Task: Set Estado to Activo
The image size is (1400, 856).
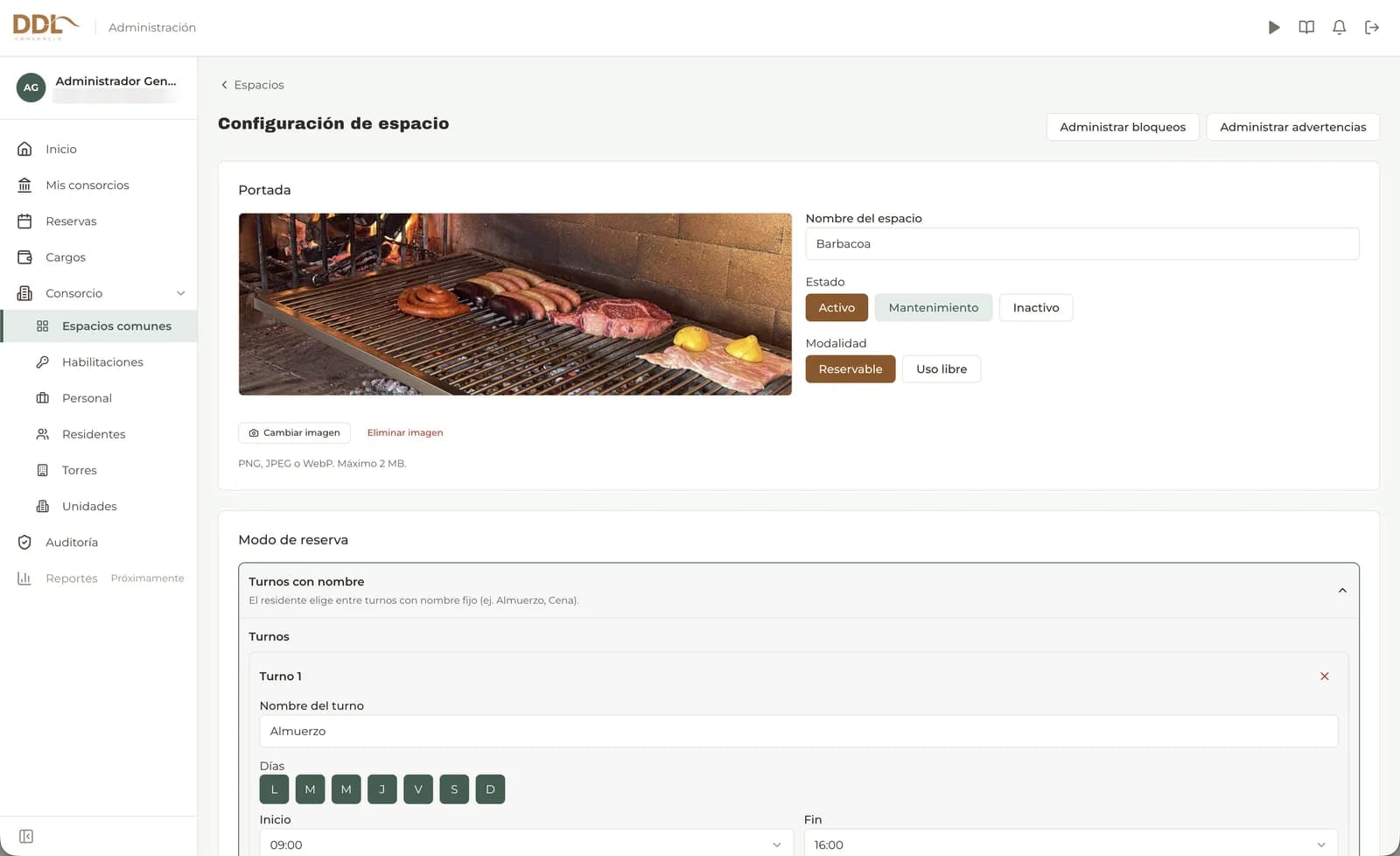Action: [836, 307]
